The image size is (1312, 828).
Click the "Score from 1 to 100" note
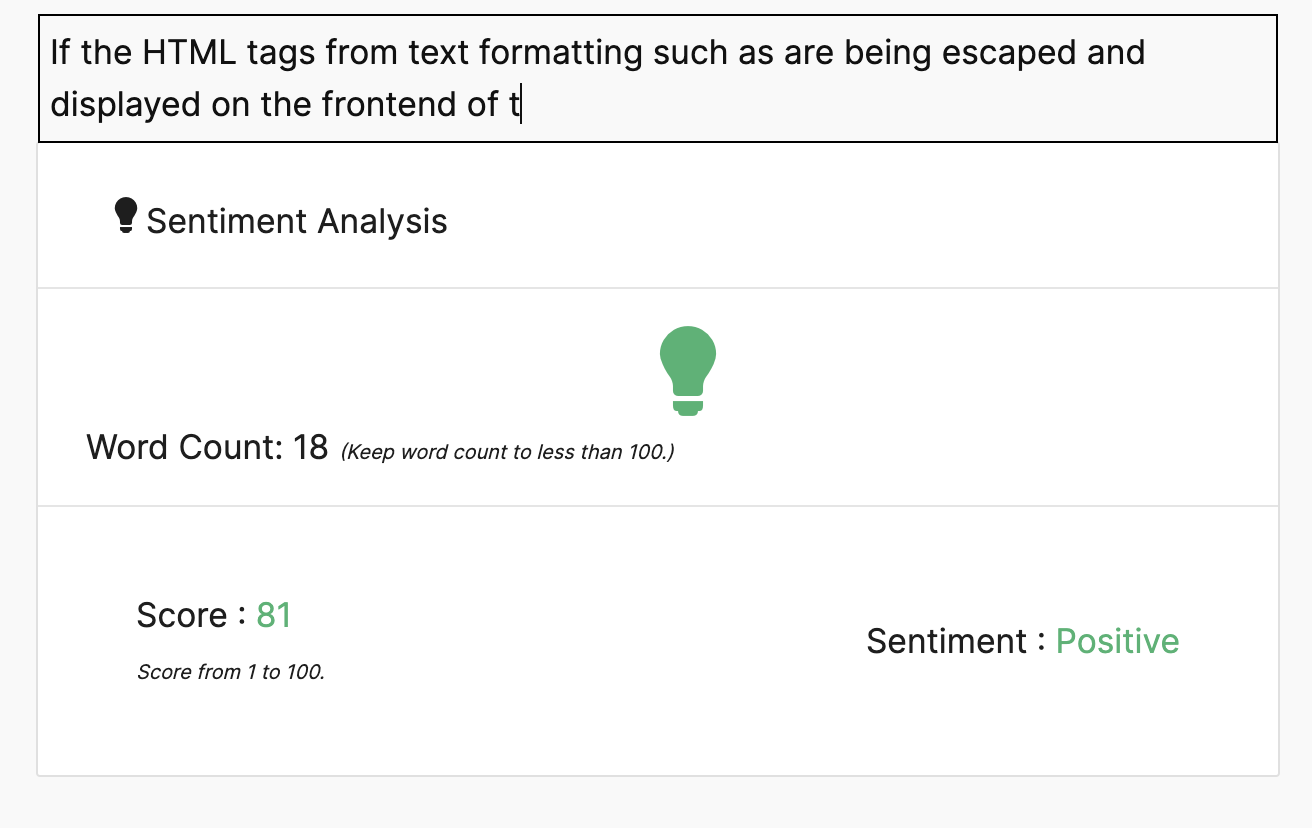[x=231, y=672]
